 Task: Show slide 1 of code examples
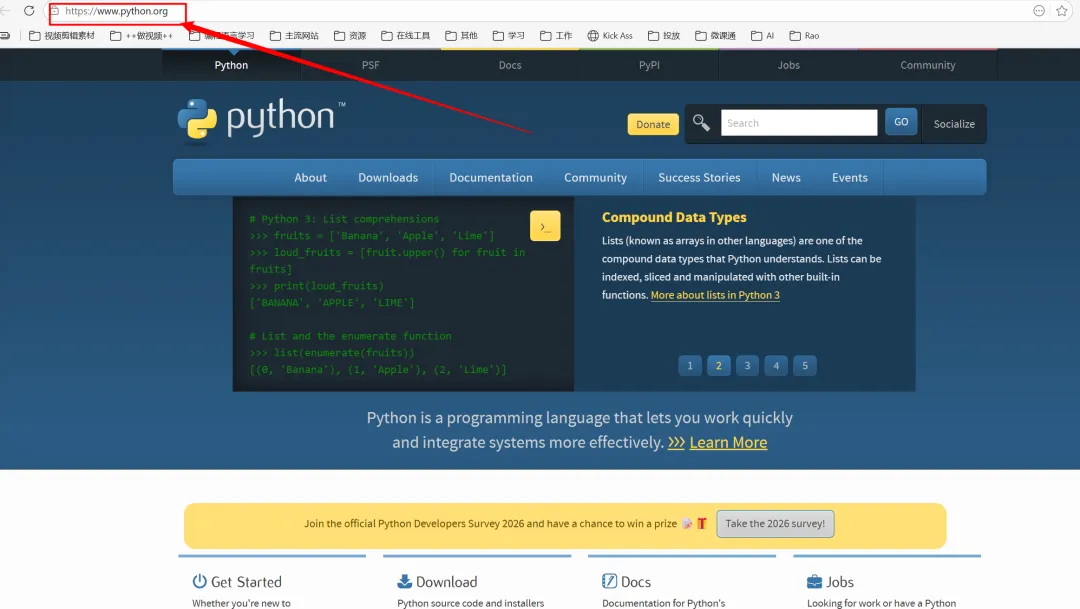pyautogui.click(x=689, y=366)
